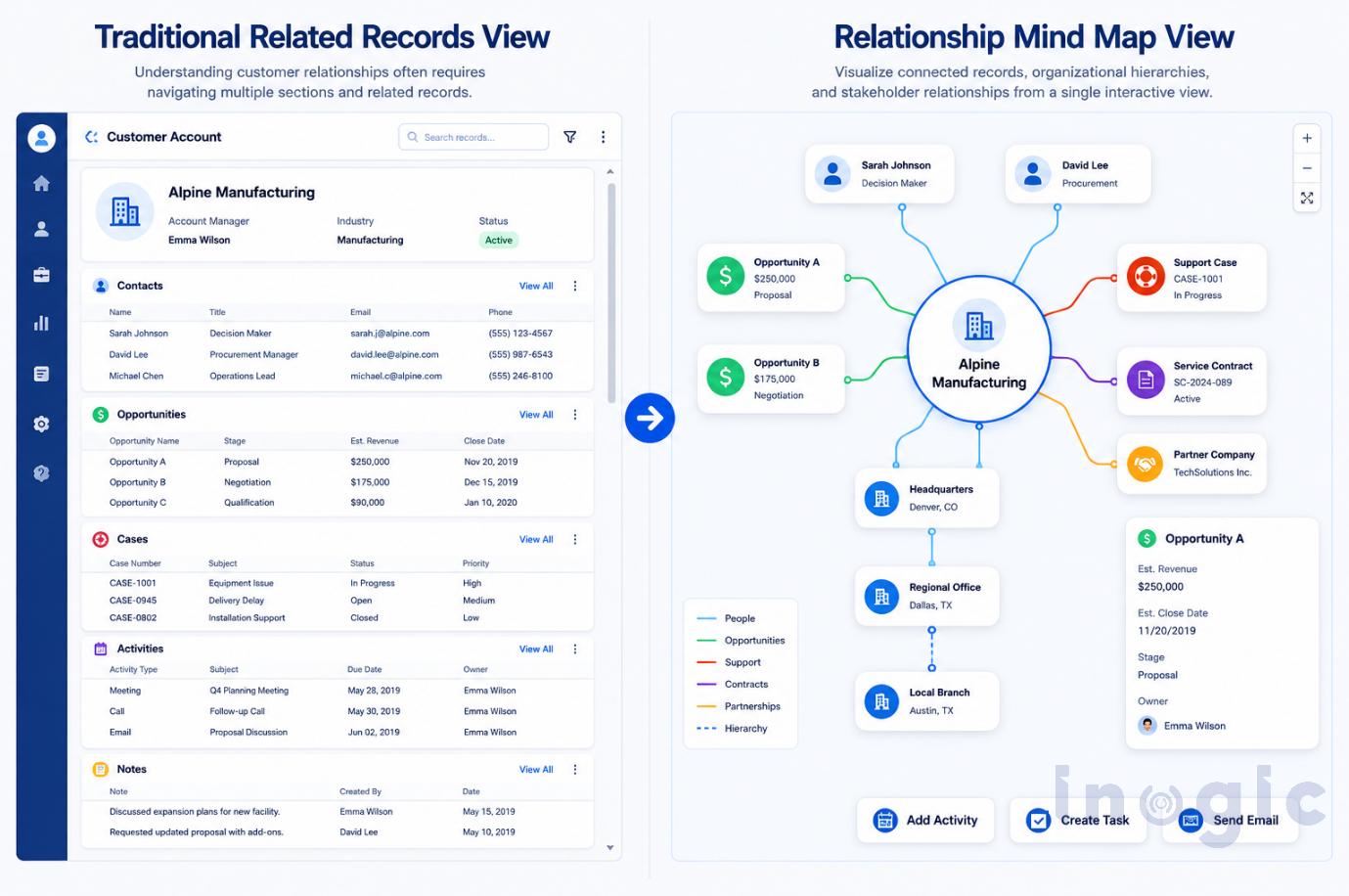Click the Create Task button
Image resolution: width=1349 pixels, height=896 pixels.
1079,820
